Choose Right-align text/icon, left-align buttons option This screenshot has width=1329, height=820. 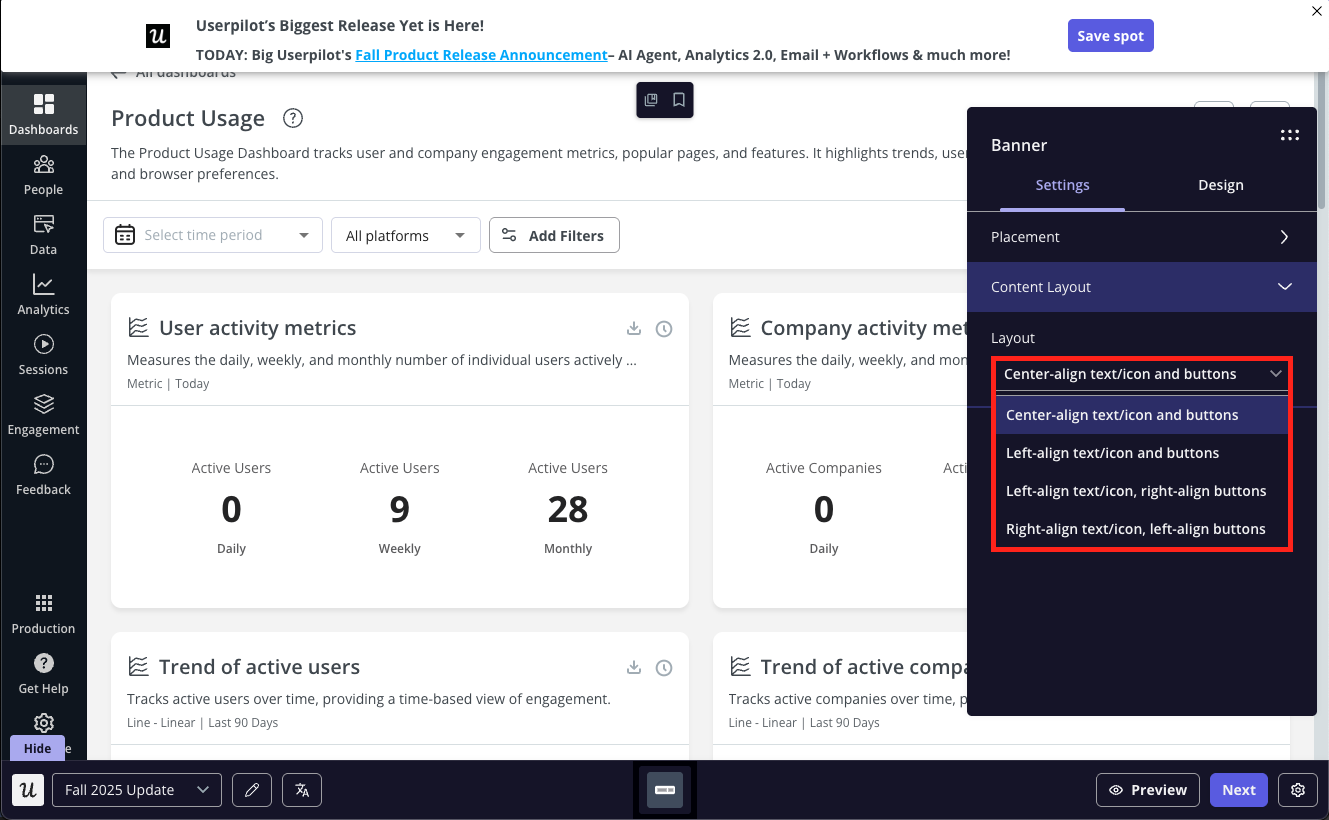pos(1142,529)
